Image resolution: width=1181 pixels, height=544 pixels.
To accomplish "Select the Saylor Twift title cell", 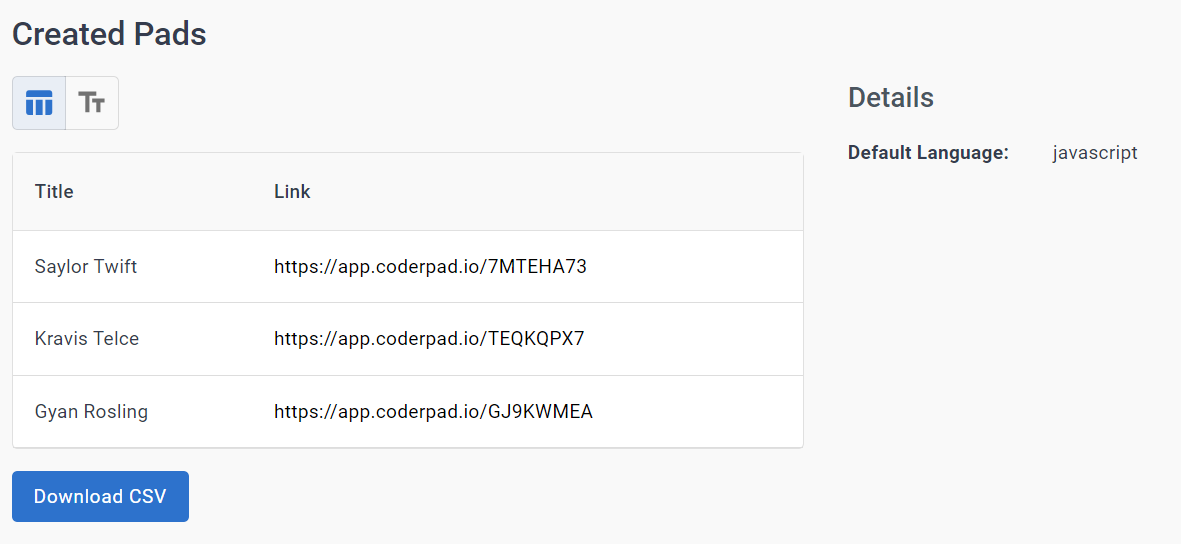I will click(86, 267).
